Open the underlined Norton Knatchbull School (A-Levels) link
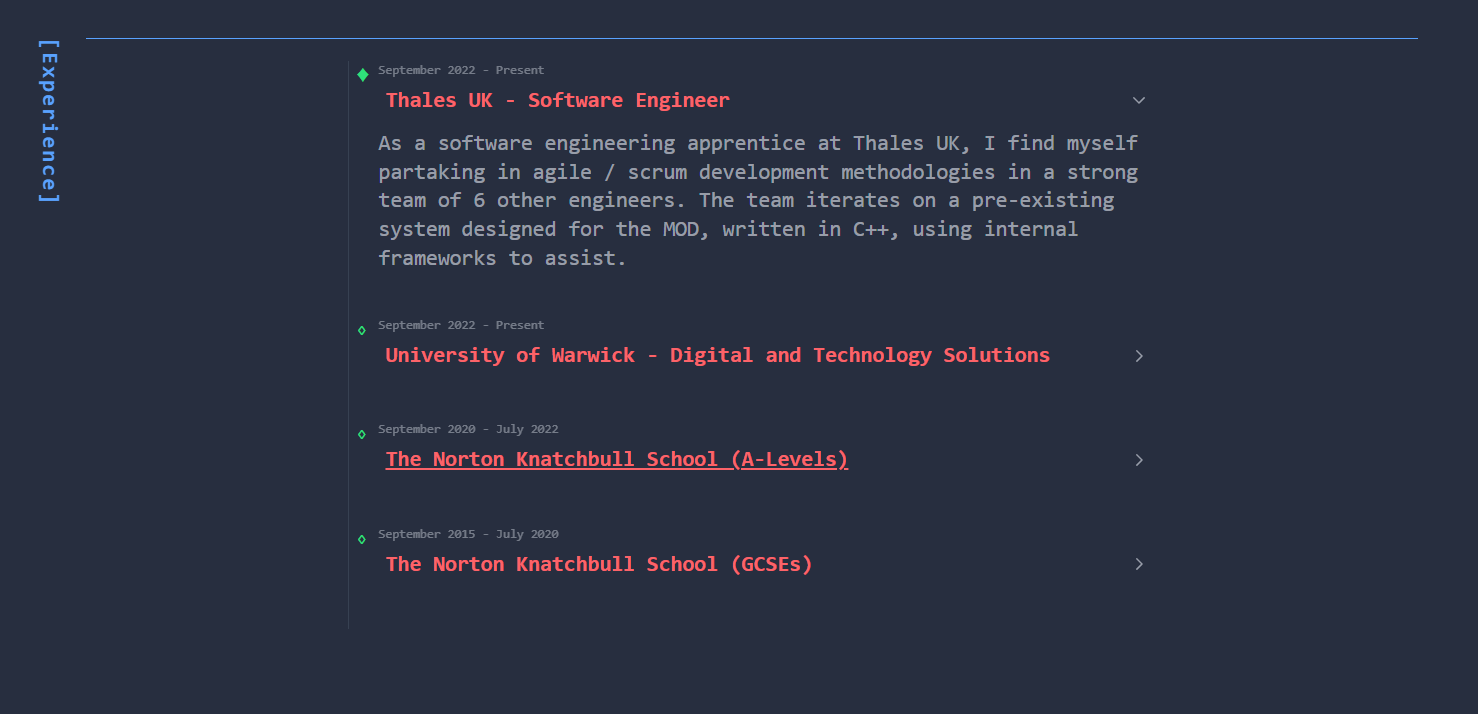Screen dimensions: 1478x714 tap(616, 459)
